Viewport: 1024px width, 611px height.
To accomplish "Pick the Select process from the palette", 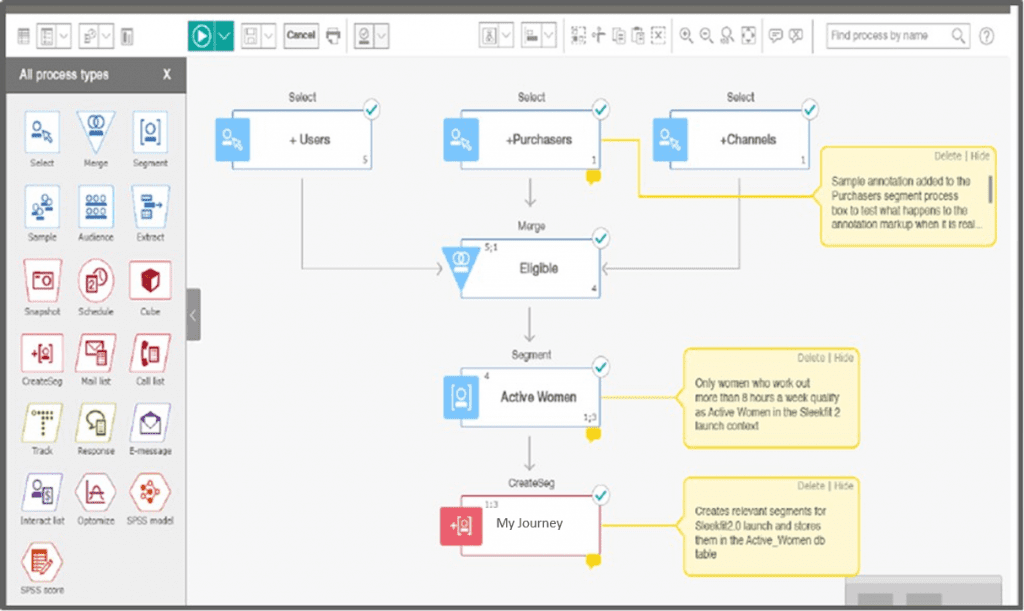I will [x=42, y=133].
